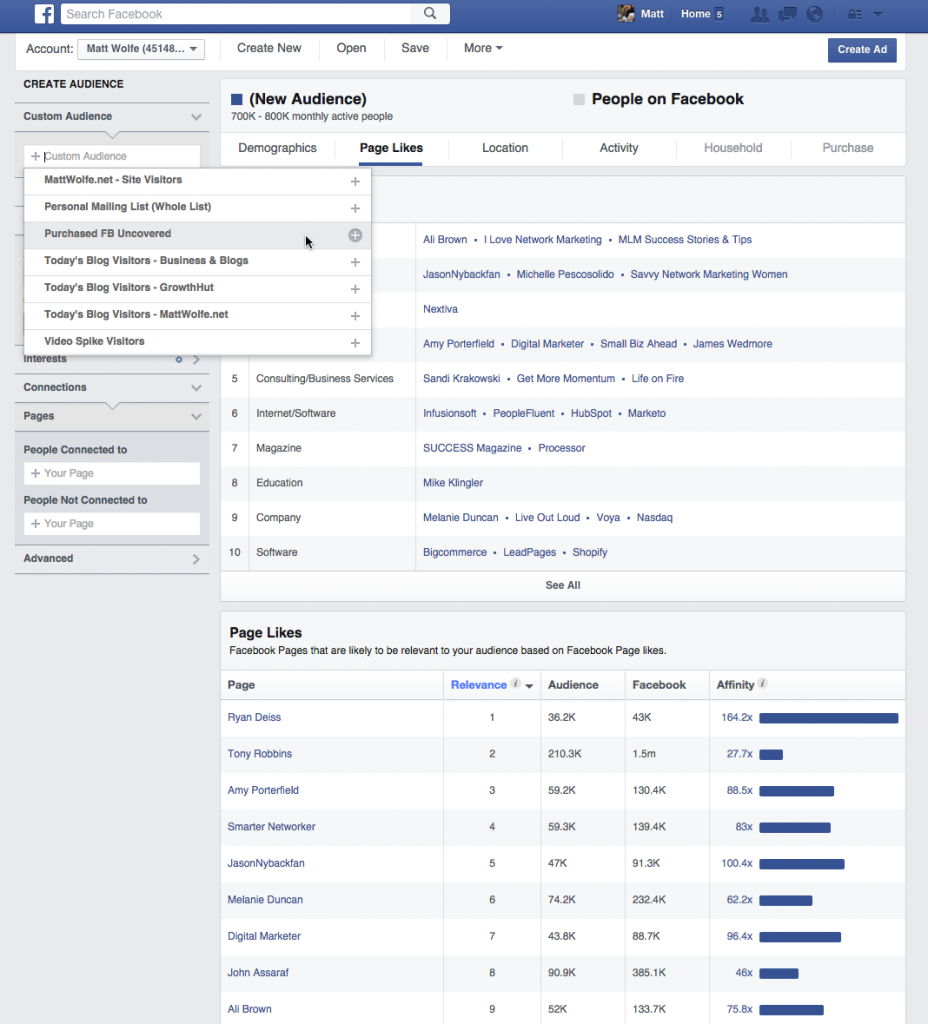The height and width of the screenshot is (1024, 928).
Task: Sort by Relevance column arrow
Action: coord(529,686)
